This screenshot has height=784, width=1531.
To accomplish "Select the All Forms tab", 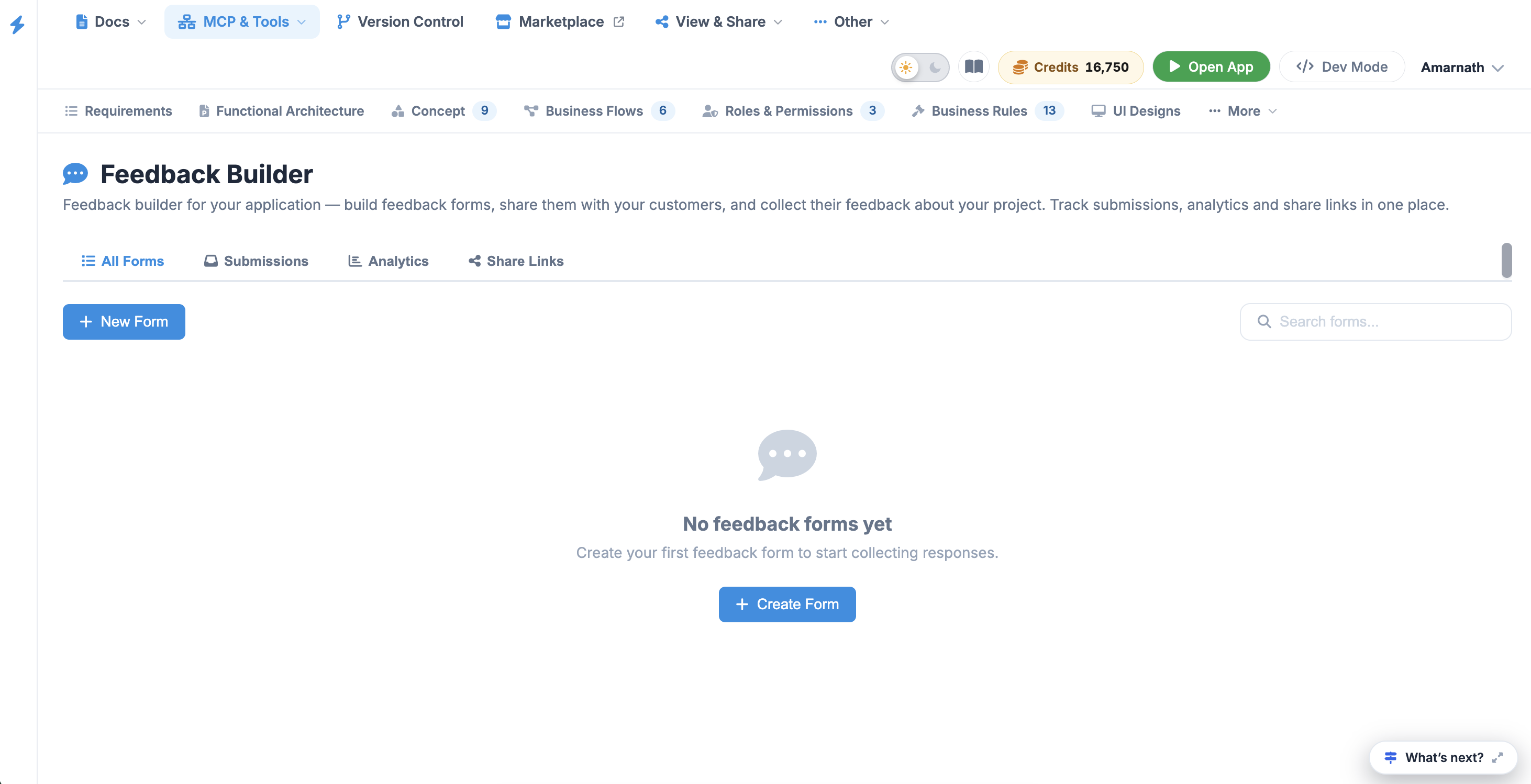I will (123, 261).
